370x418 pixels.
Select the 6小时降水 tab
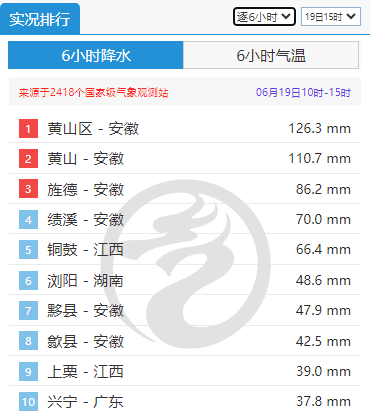(x=96, y=55)
